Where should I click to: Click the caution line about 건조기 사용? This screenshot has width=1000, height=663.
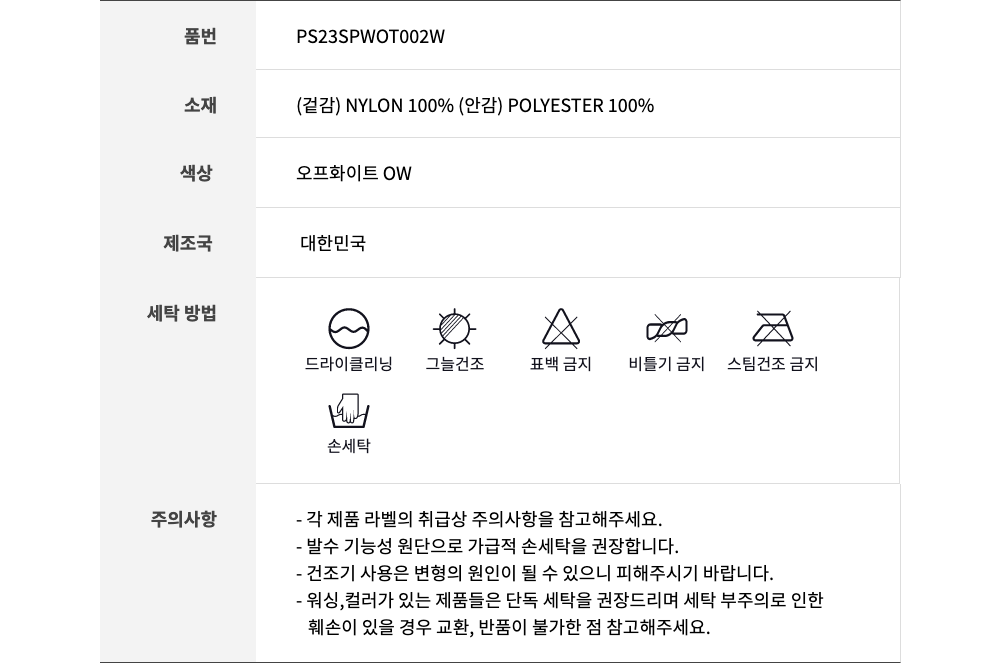[534, 573]
